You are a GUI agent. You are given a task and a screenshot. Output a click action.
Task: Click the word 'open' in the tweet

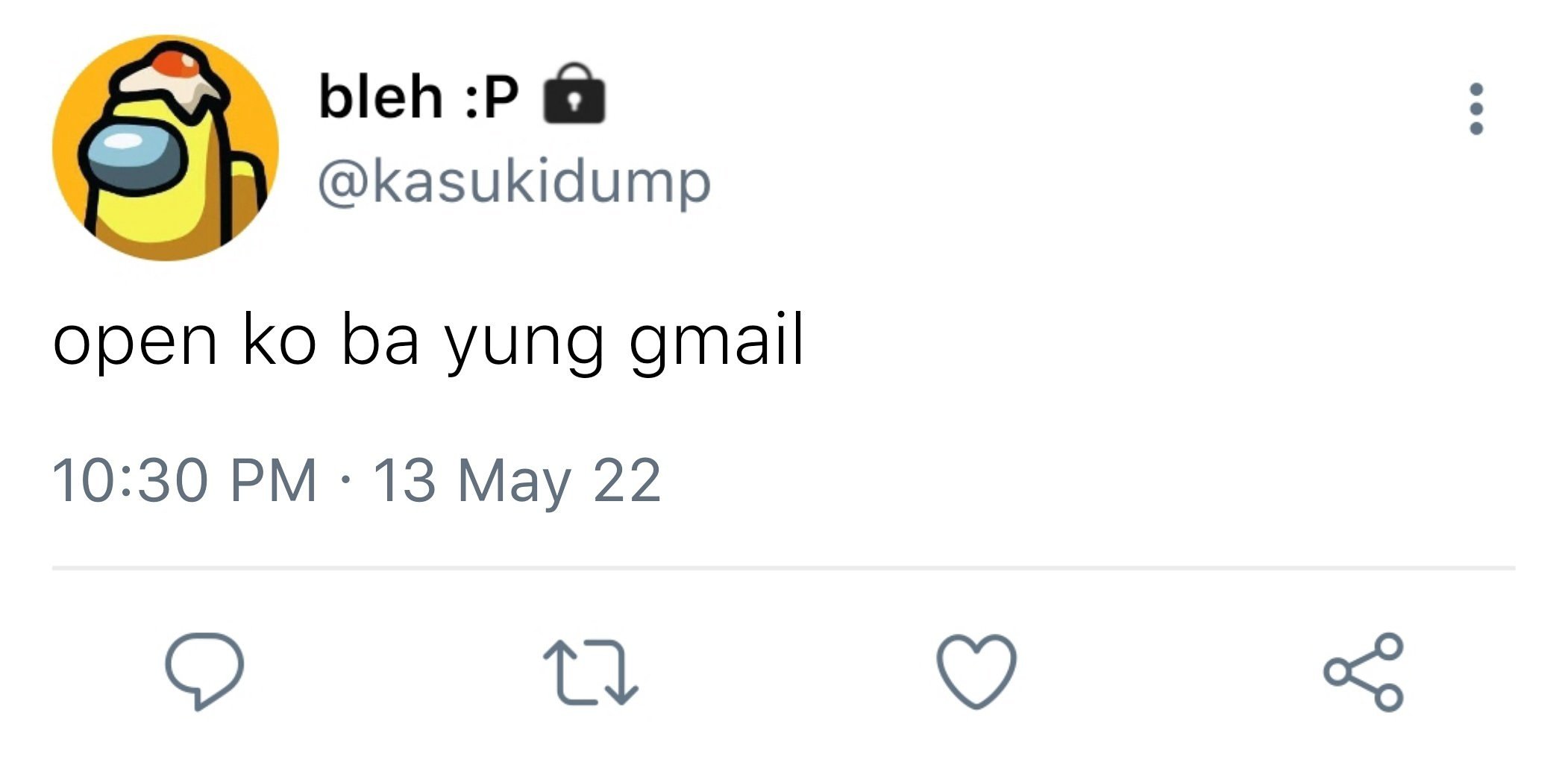click(135, 345)
